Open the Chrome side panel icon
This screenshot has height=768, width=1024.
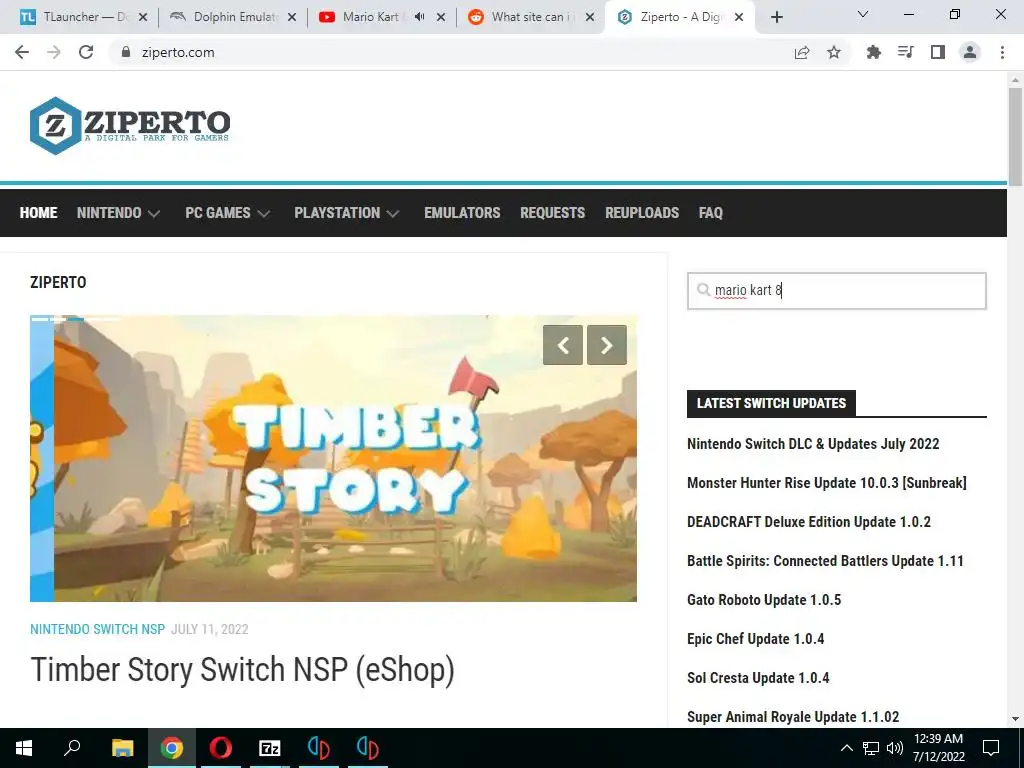[938, 52]
